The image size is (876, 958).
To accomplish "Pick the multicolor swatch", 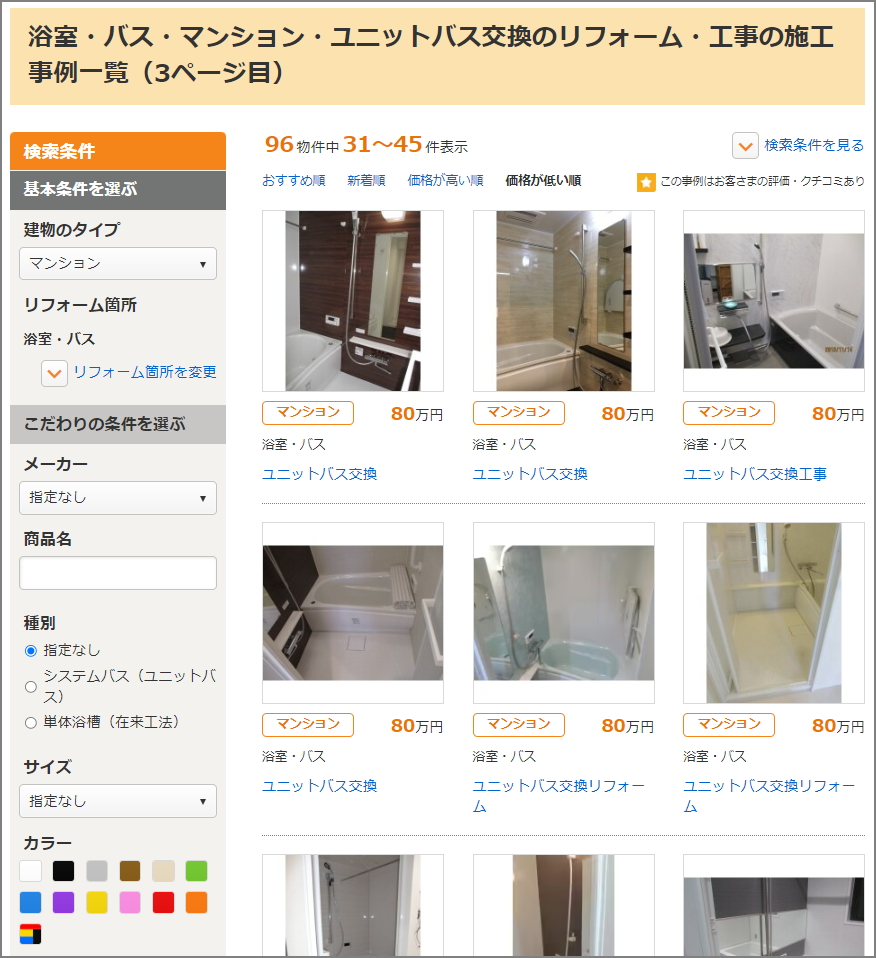I will tap(31, 934).
